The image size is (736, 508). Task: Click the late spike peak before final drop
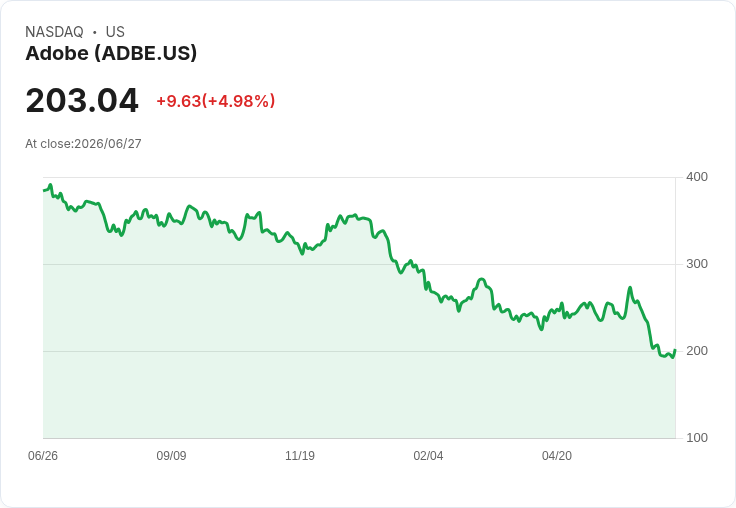coord(630,287)
